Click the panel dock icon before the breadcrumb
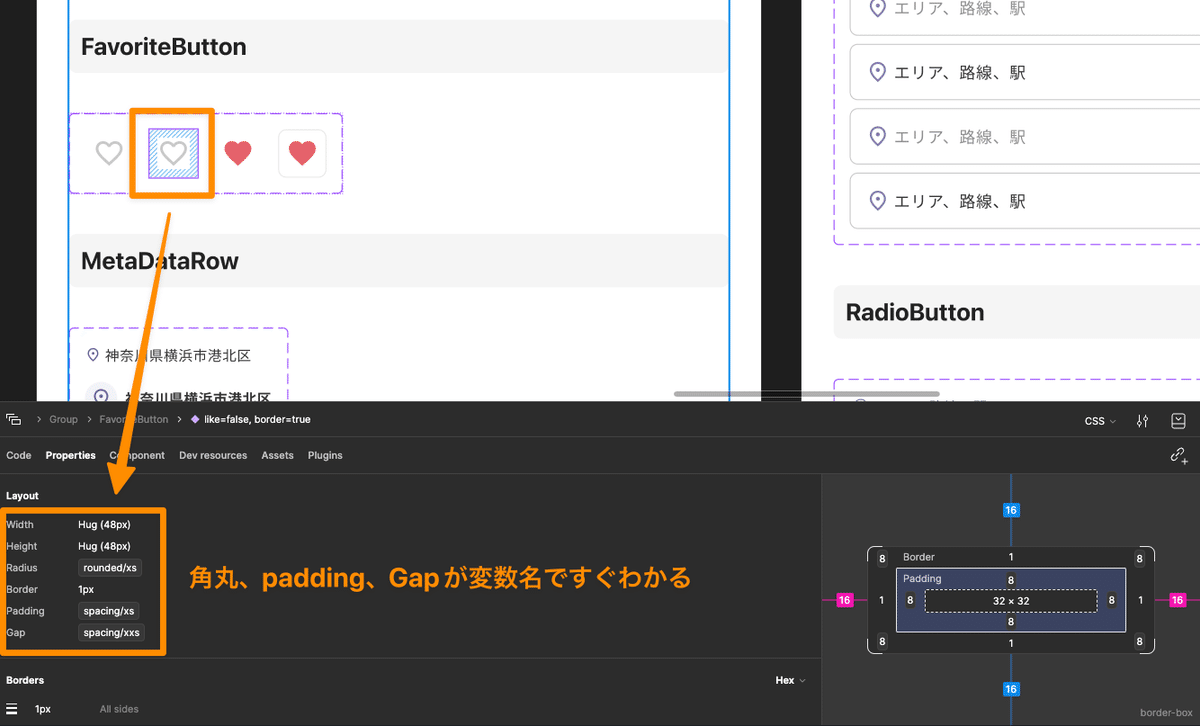1200x726 pixels. click(x=13, y=419)
